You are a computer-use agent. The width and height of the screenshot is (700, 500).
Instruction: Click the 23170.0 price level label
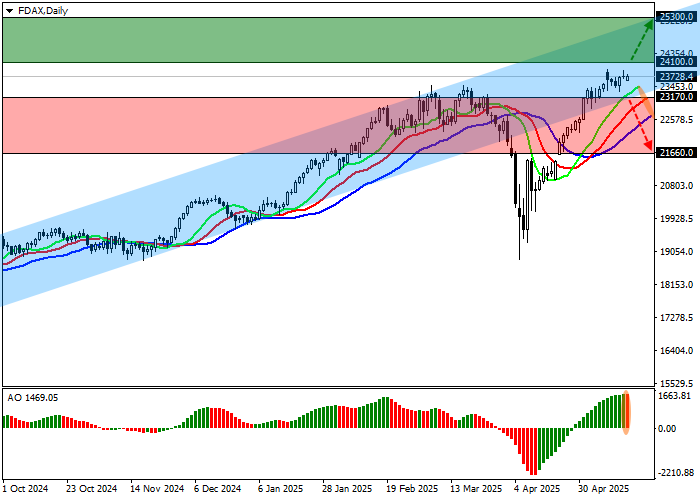tap(676, 97)
